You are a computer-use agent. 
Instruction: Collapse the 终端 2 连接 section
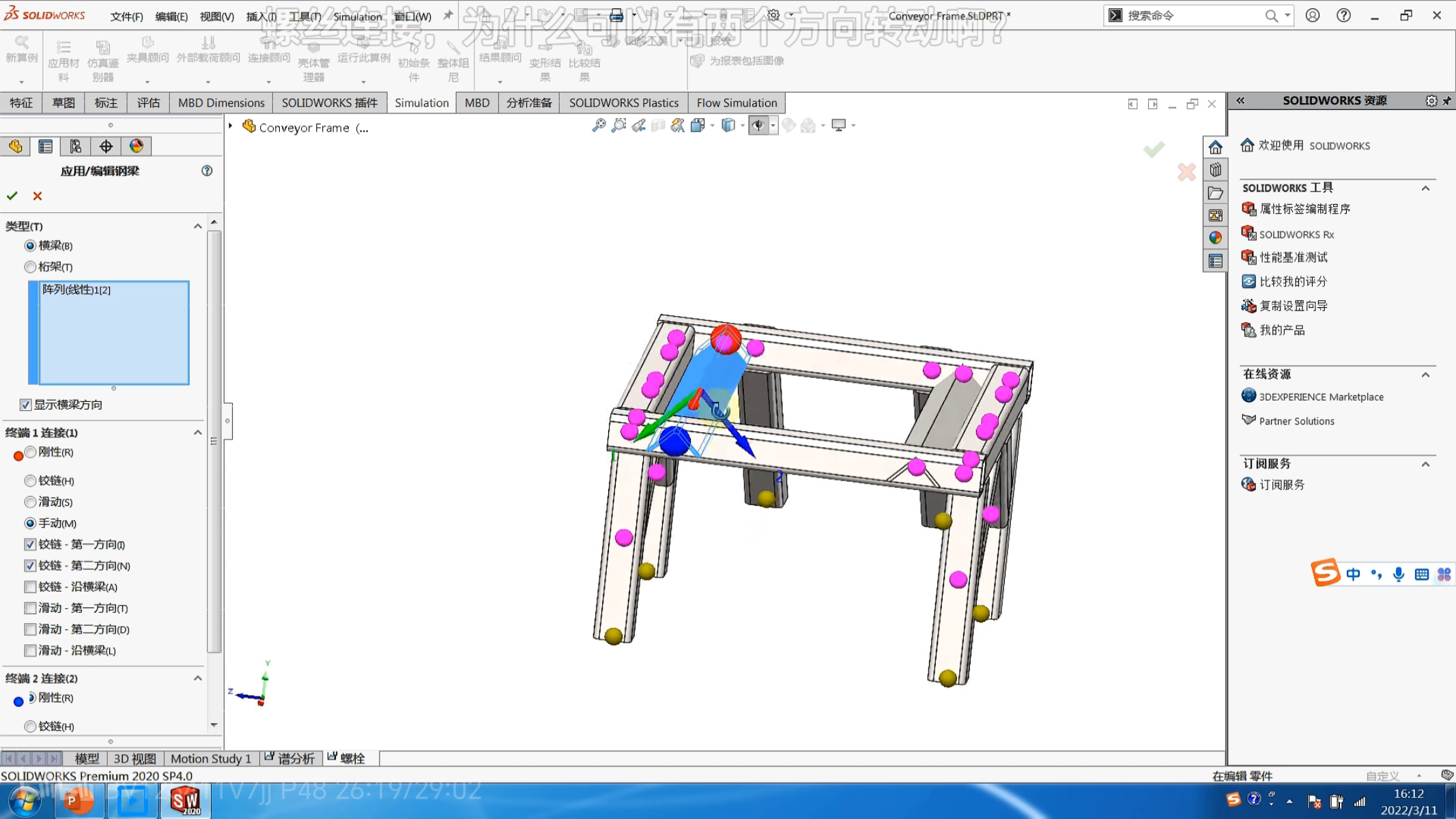198,678
